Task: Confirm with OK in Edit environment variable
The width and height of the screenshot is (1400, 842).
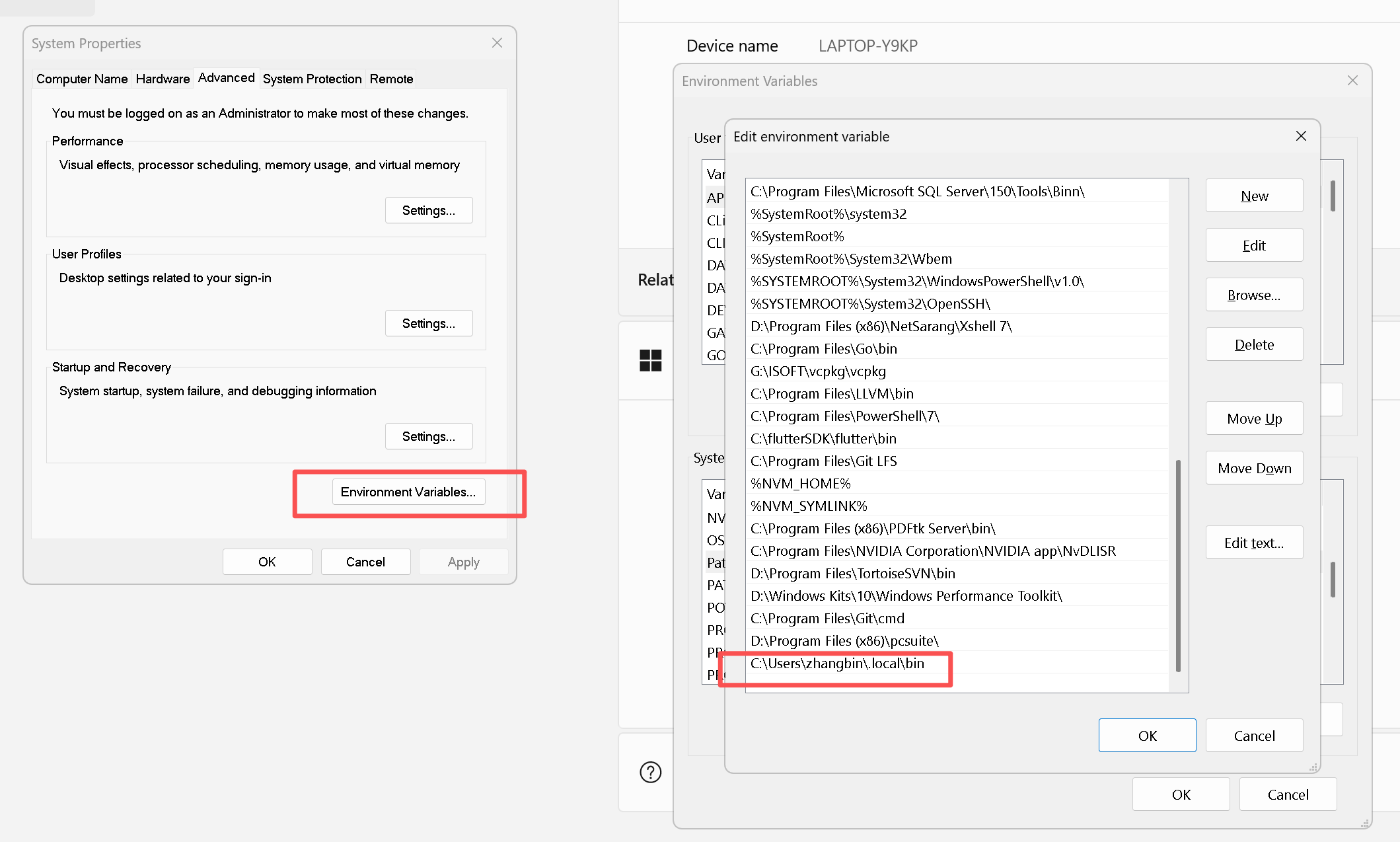Action: click(x=1147, y=736)
